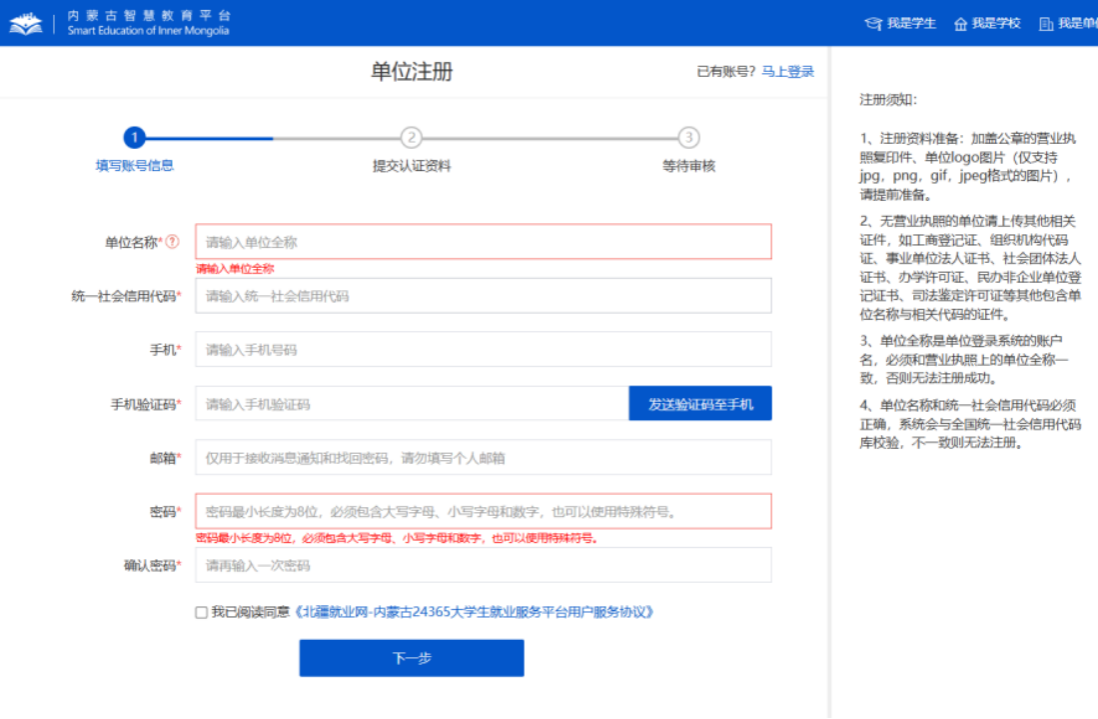Click the 马上登录 link
1098x719 pixels.
point(787,71)
